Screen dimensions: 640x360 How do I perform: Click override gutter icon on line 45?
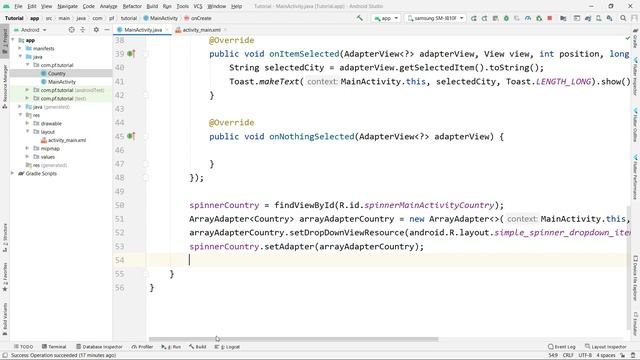coord(131,136)
